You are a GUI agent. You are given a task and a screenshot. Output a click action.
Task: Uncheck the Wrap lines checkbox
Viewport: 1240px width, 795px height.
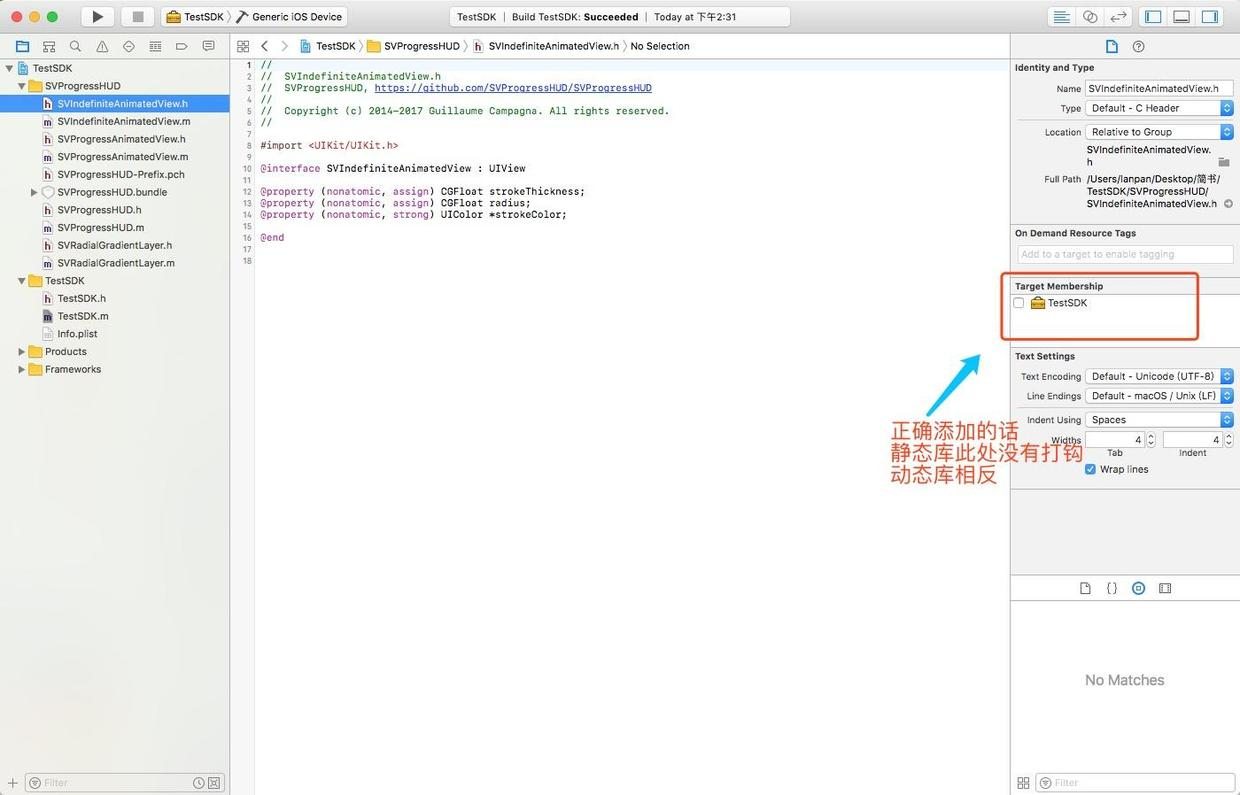point(1090,469)
